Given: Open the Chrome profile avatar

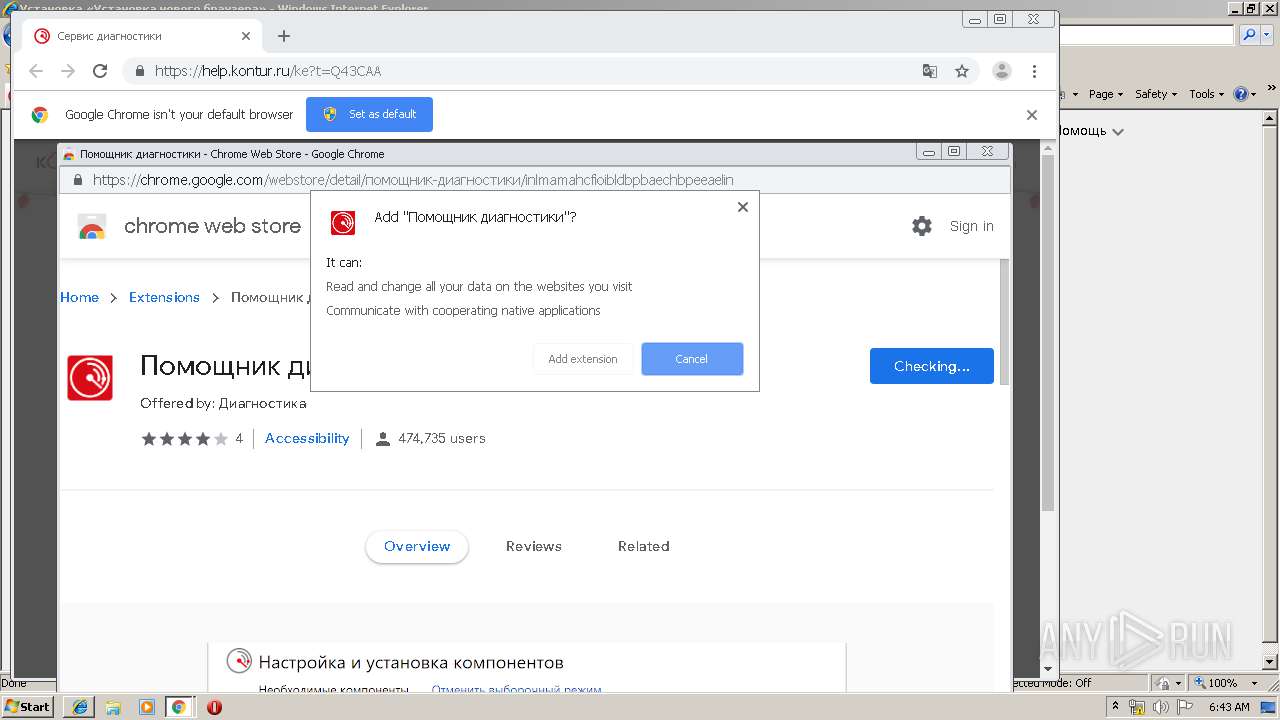Looking at the screenshot, I should (x=1001, y=71).
